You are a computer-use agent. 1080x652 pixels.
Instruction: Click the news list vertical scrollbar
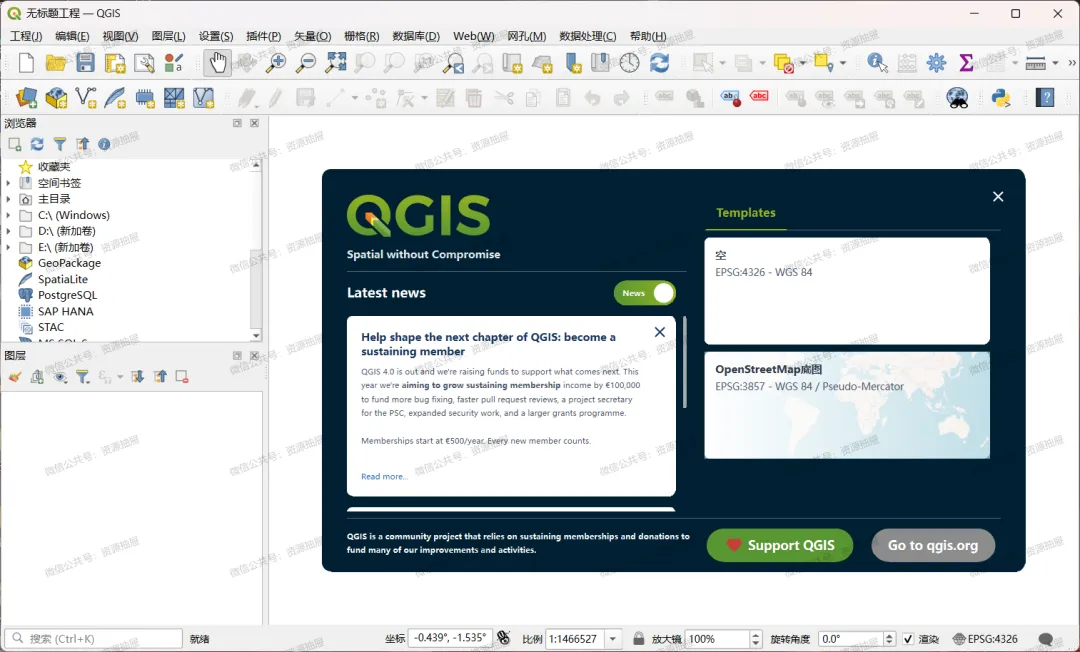[x=685, y=362]
